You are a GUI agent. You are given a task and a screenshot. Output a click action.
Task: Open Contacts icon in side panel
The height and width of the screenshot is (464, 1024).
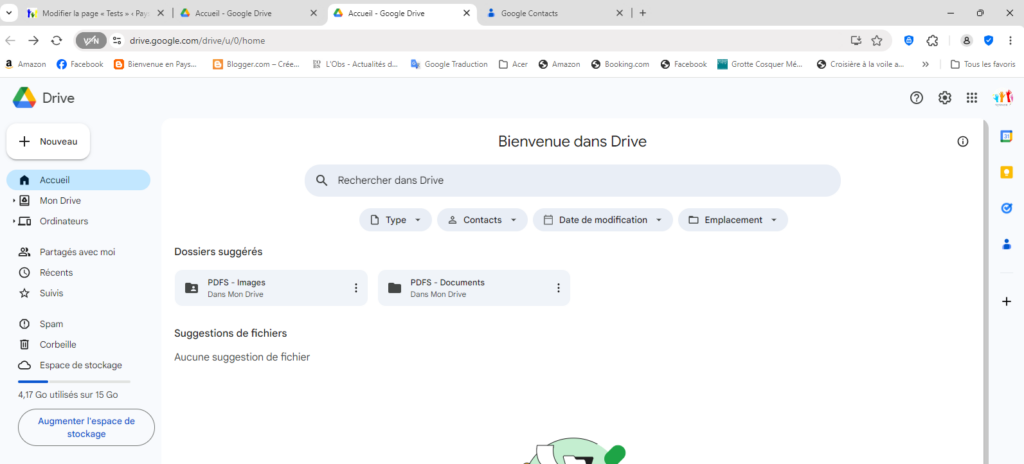[x=1007, y=244]
